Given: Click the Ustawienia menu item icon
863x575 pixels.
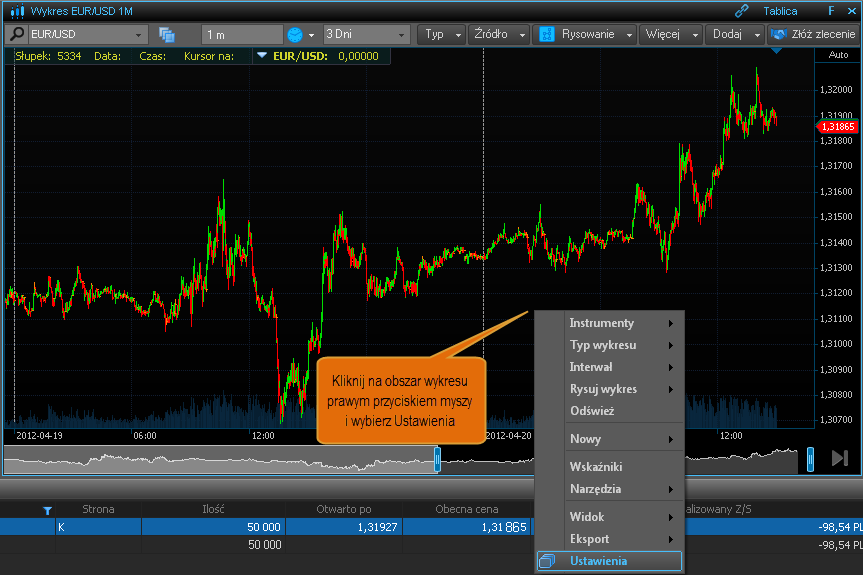Looking at the screenshot, I should (x=547, y=561).
